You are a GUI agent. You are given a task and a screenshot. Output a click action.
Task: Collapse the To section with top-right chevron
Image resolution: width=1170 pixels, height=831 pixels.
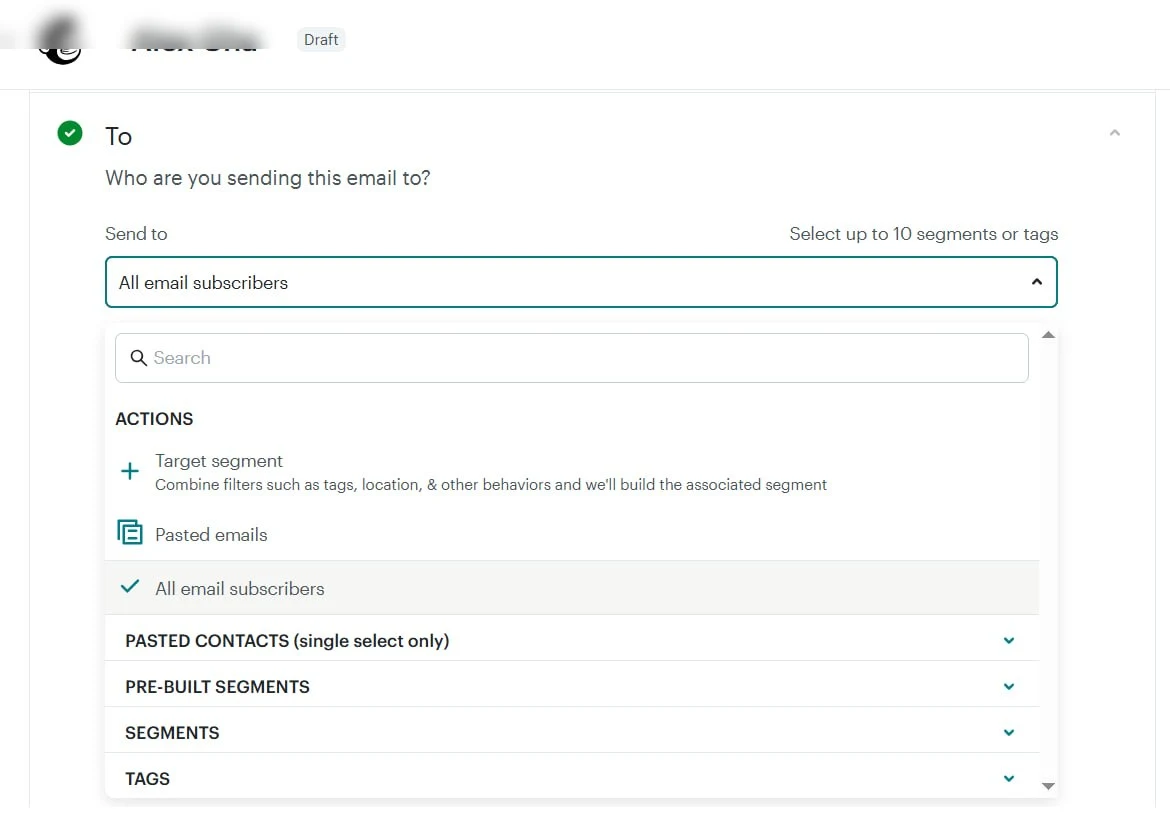click(x=1115, y=133)
